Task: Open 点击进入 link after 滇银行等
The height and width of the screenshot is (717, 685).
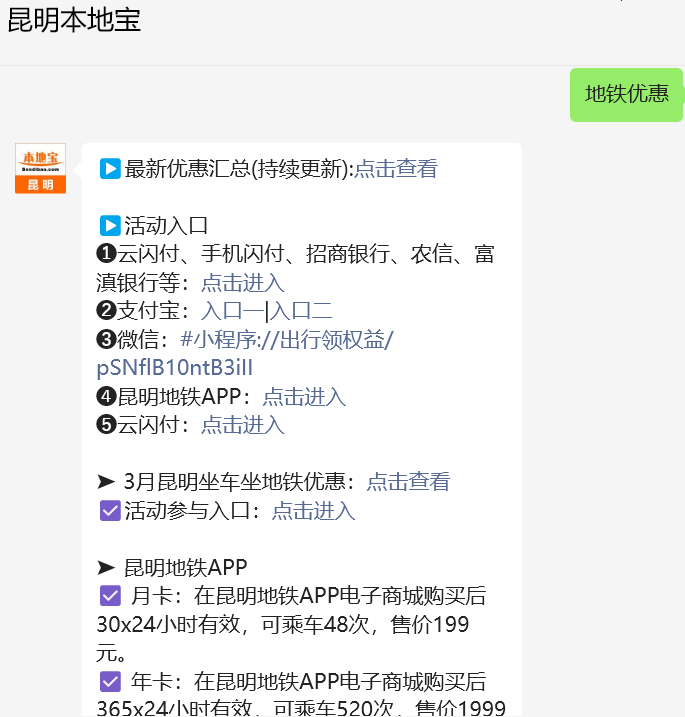Action: (243, 283)
